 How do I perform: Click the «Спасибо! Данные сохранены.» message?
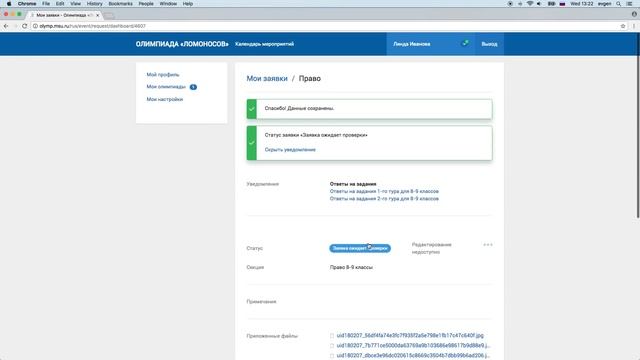click(299, 108)
